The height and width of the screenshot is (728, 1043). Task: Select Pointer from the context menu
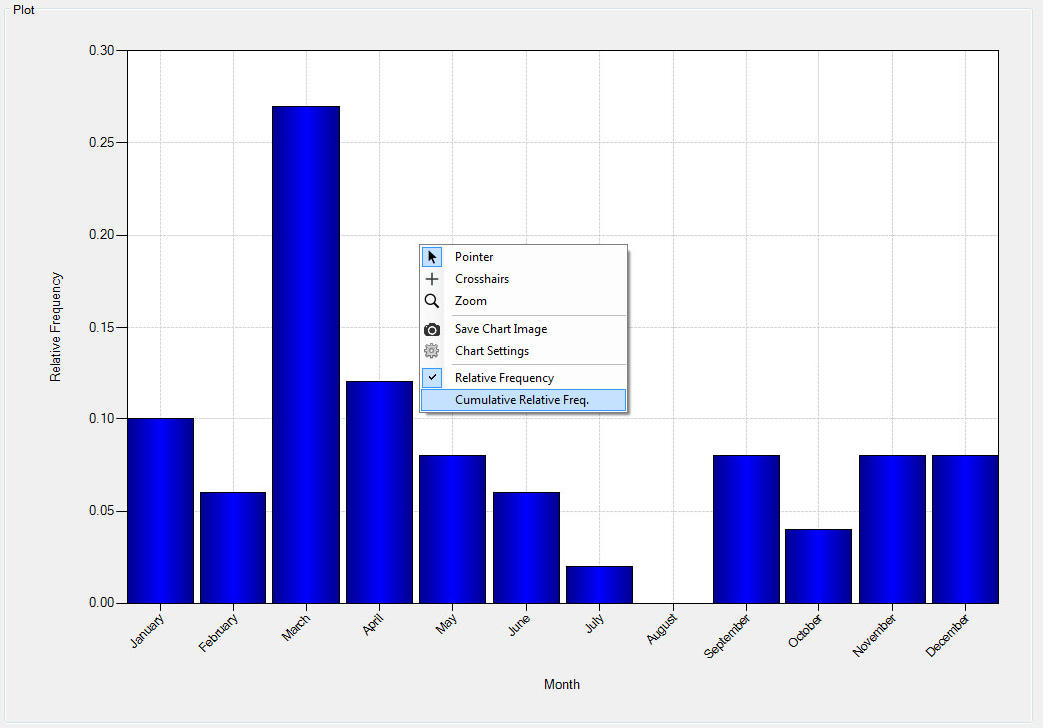coord(474,256)
